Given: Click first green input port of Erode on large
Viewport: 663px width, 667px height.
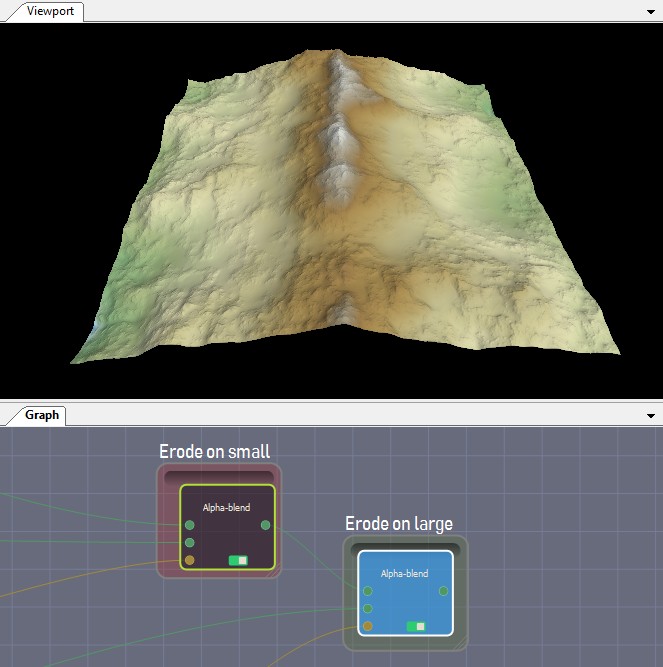Looking at the screenshot, I should (x=368, y=591).
